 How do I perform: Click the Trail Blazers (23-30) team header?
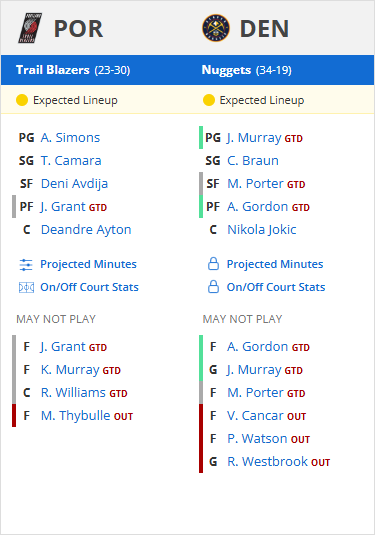73,70
